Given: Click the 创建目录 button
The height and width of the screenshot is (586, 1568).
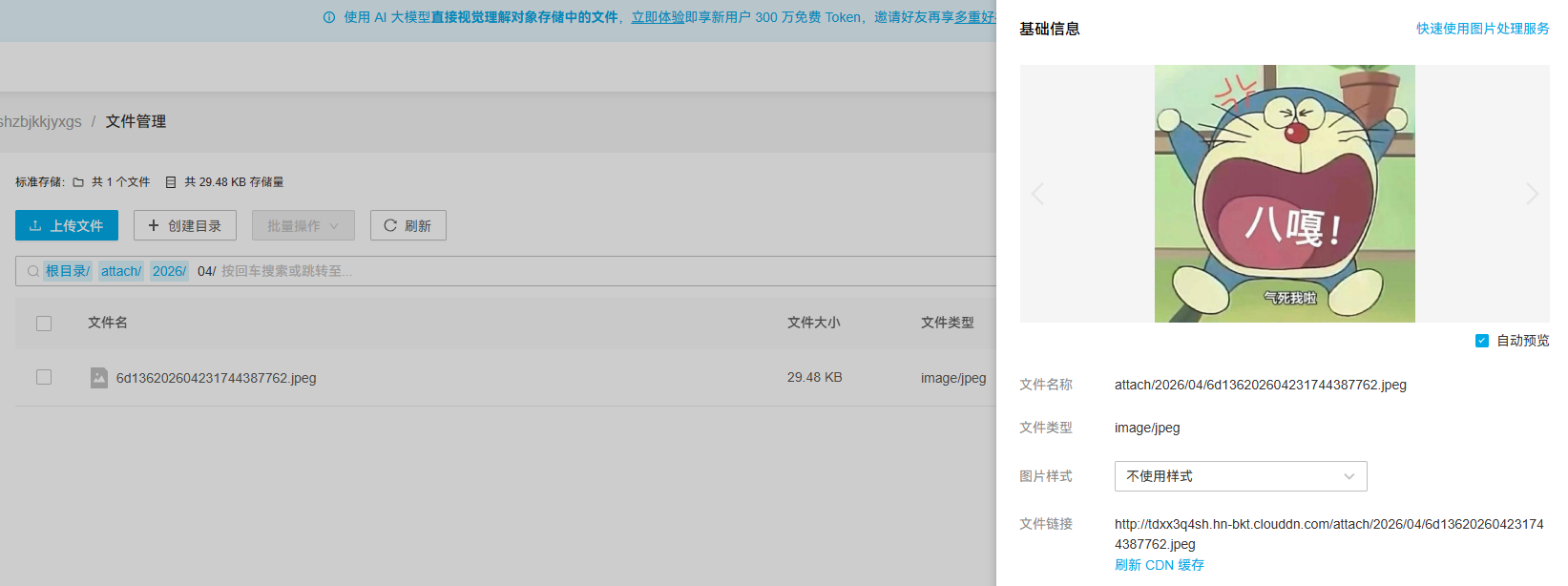Looking at the screenshot, I should [x=185, y=225].
